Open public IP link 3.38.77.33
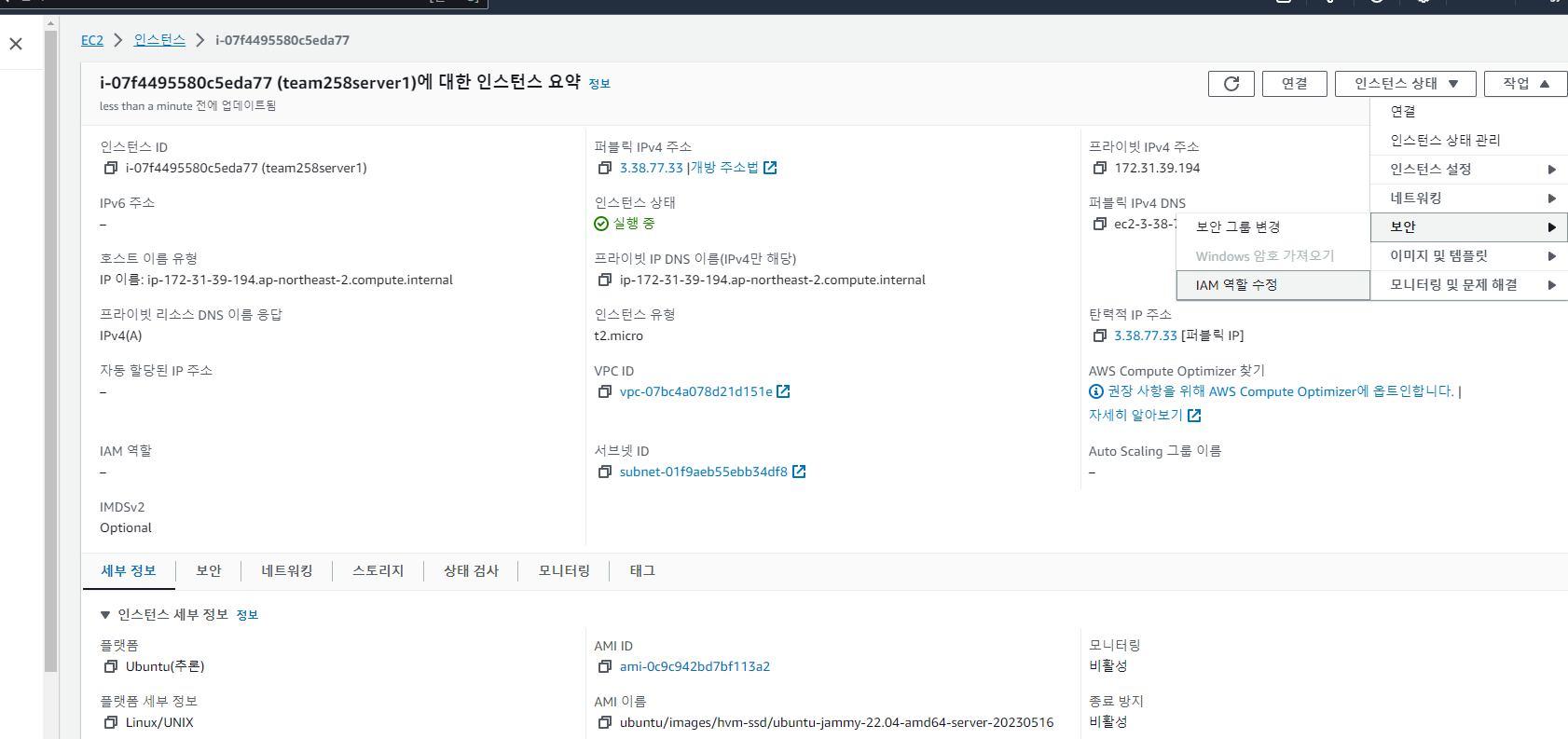Screen dimensions: 1568x739 pos(652,169)
